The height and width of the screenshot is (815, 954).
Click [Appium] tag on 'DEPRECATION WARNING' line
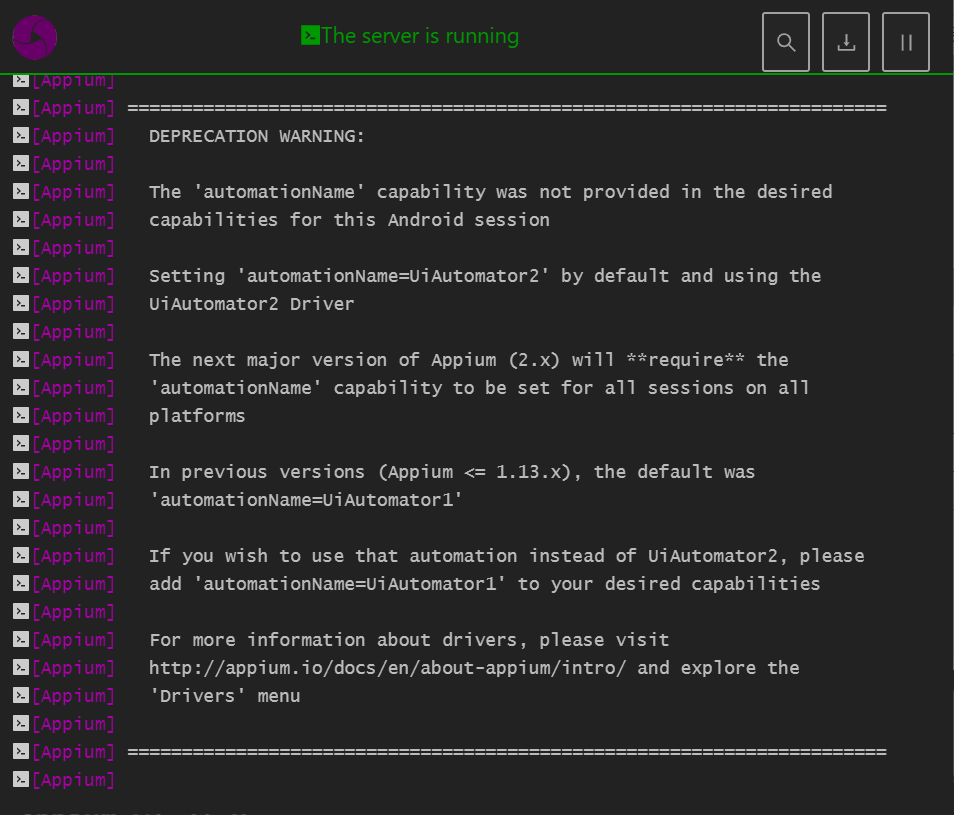click(x=74, y=136)
